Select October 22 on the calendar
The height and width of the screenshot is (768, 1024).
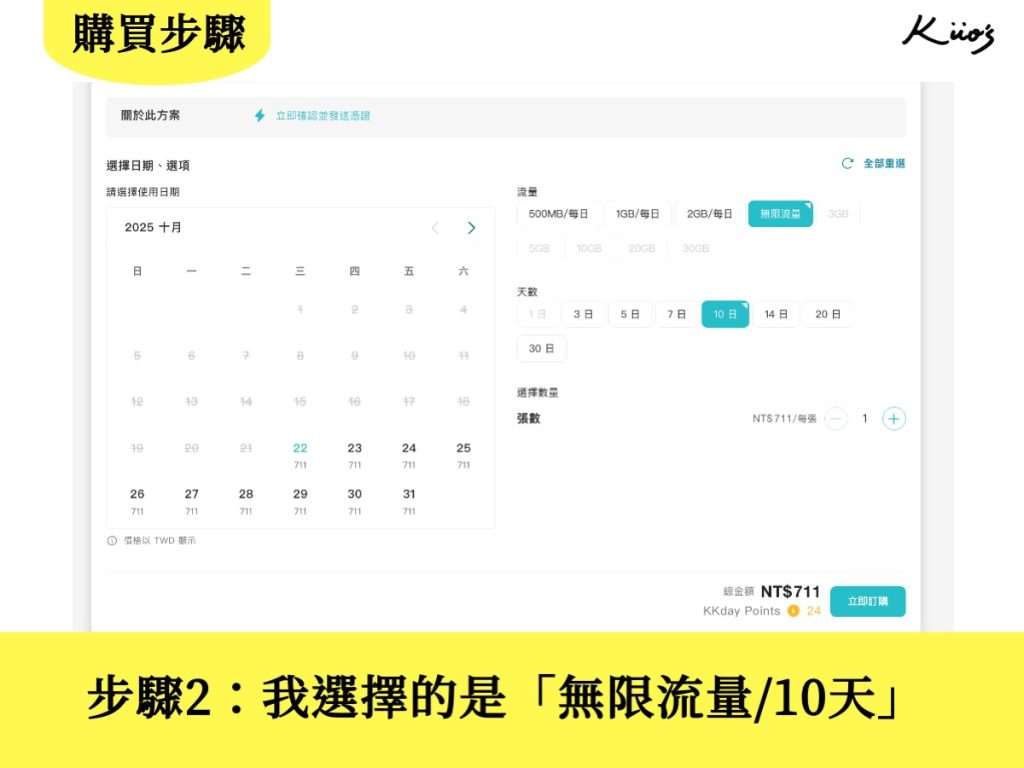coord(300,454)
